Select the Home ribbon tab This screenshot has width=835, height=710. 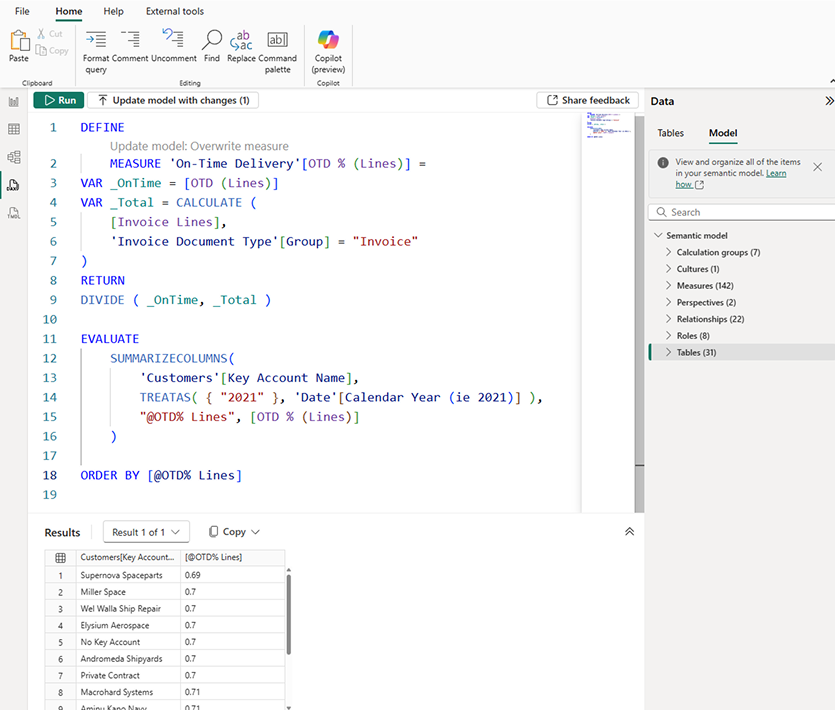pyautogui.click(x=68, y=11)
